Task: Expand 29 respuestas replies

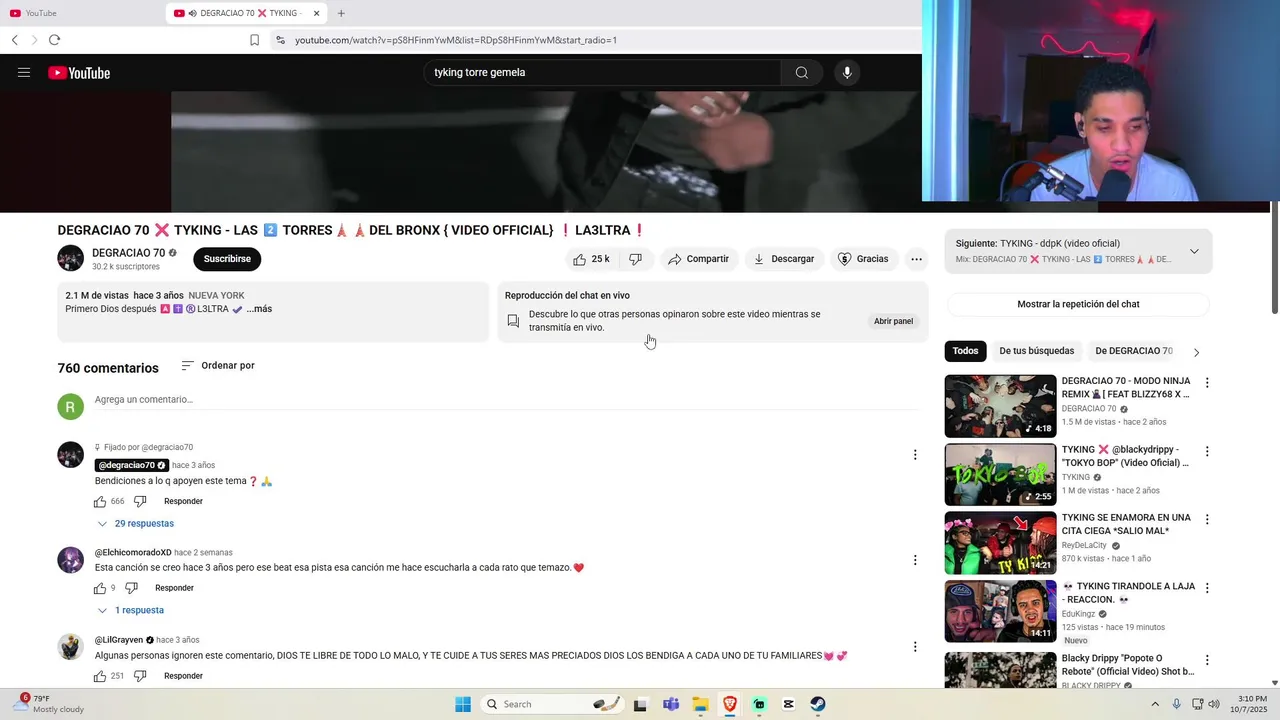Action: [x=135, y=524]
